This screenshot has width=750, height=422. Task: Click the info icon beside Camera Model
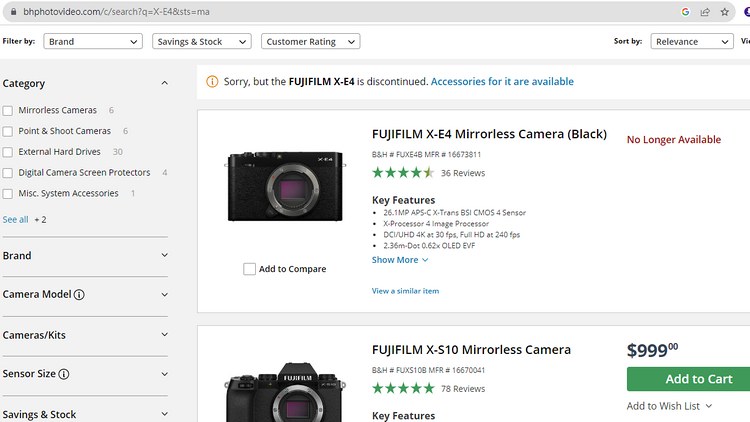point(79,295)
